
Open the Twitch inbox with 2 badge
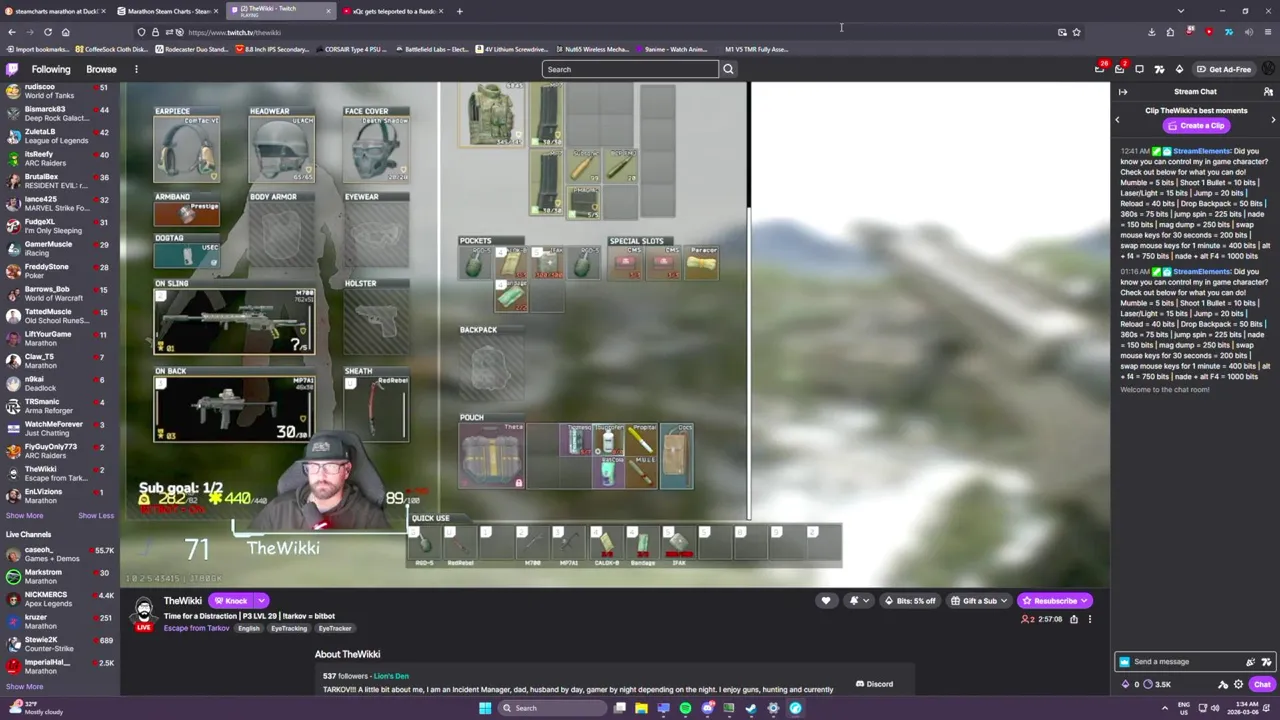pyautogui.click(x=1120, y=69)
